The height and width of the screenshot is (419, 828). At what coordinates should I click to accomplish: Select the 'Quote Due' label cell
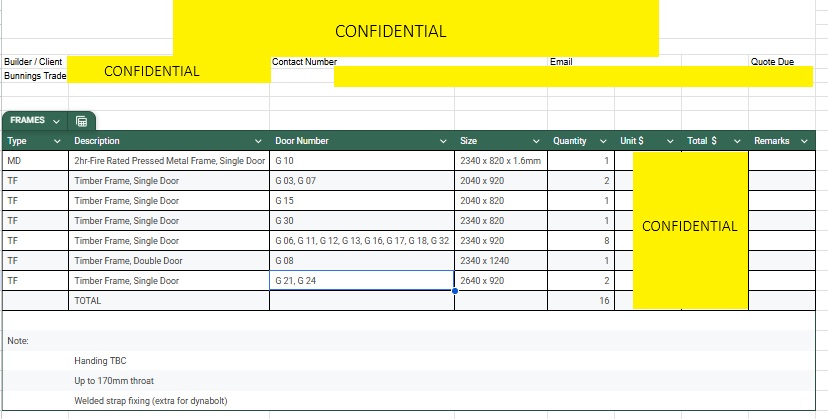click(x=782, y=61)
